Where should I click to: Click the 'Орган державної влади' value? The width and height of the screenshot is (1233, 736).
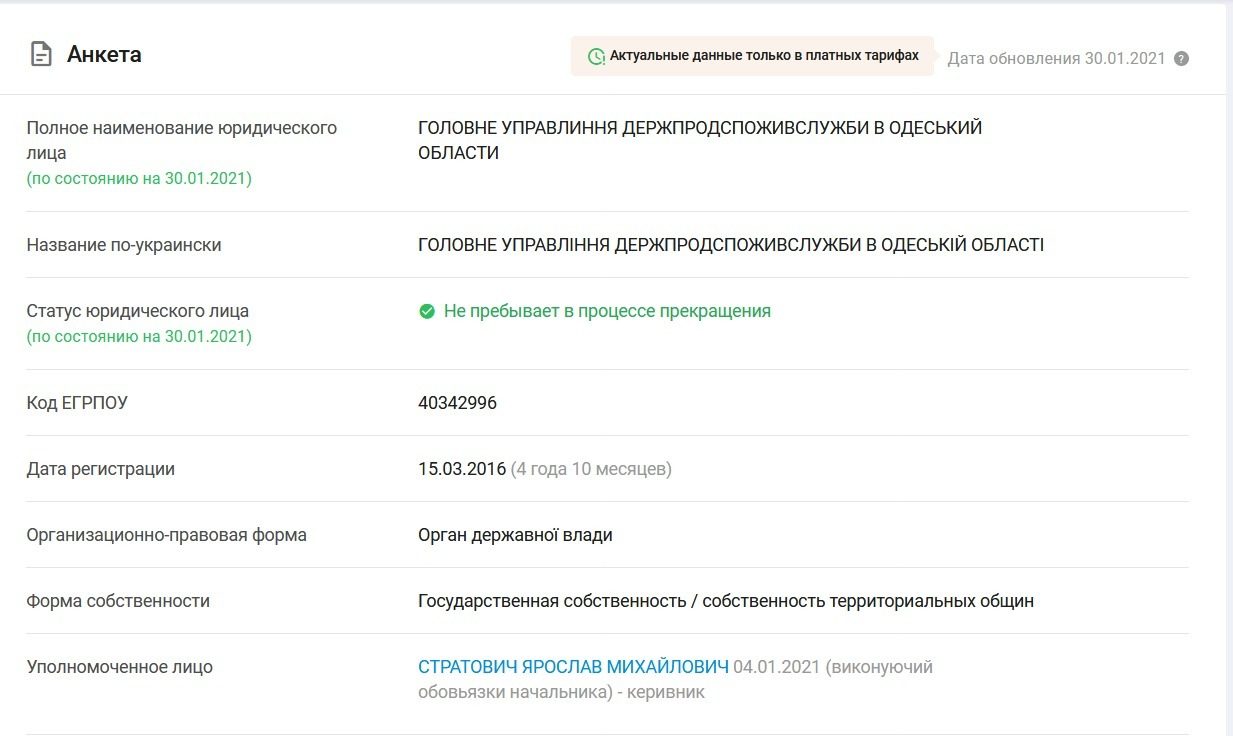(x=515, y=535)
